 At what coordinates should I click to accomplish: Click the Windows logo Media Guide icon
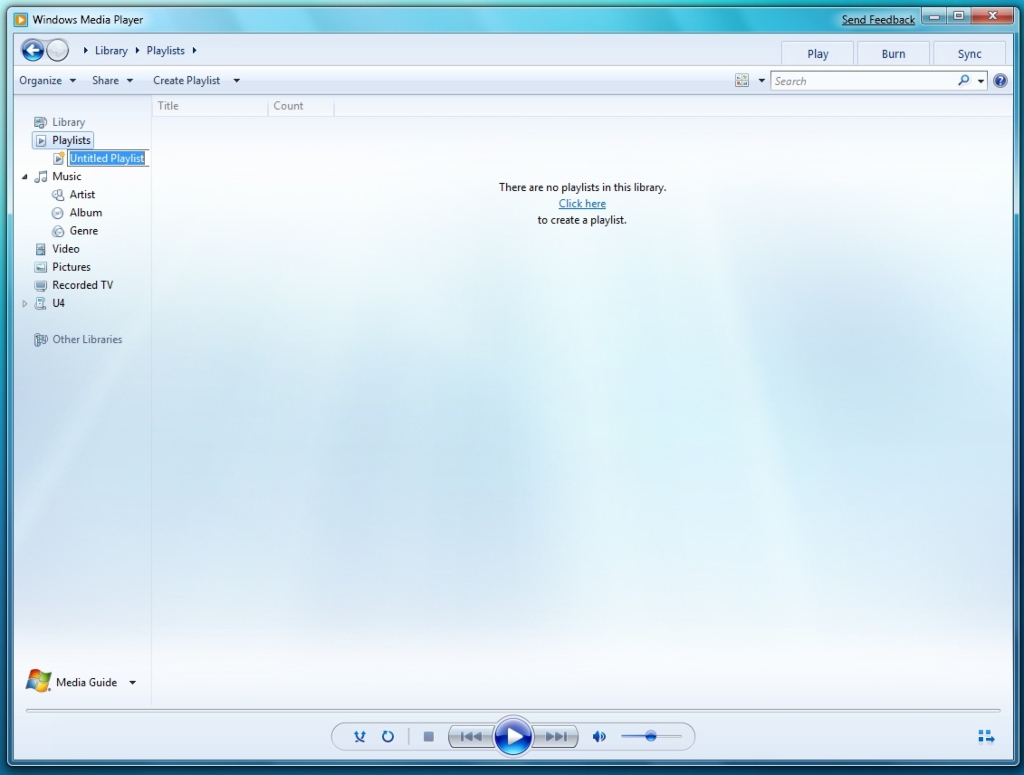click(x=38, y=681)
